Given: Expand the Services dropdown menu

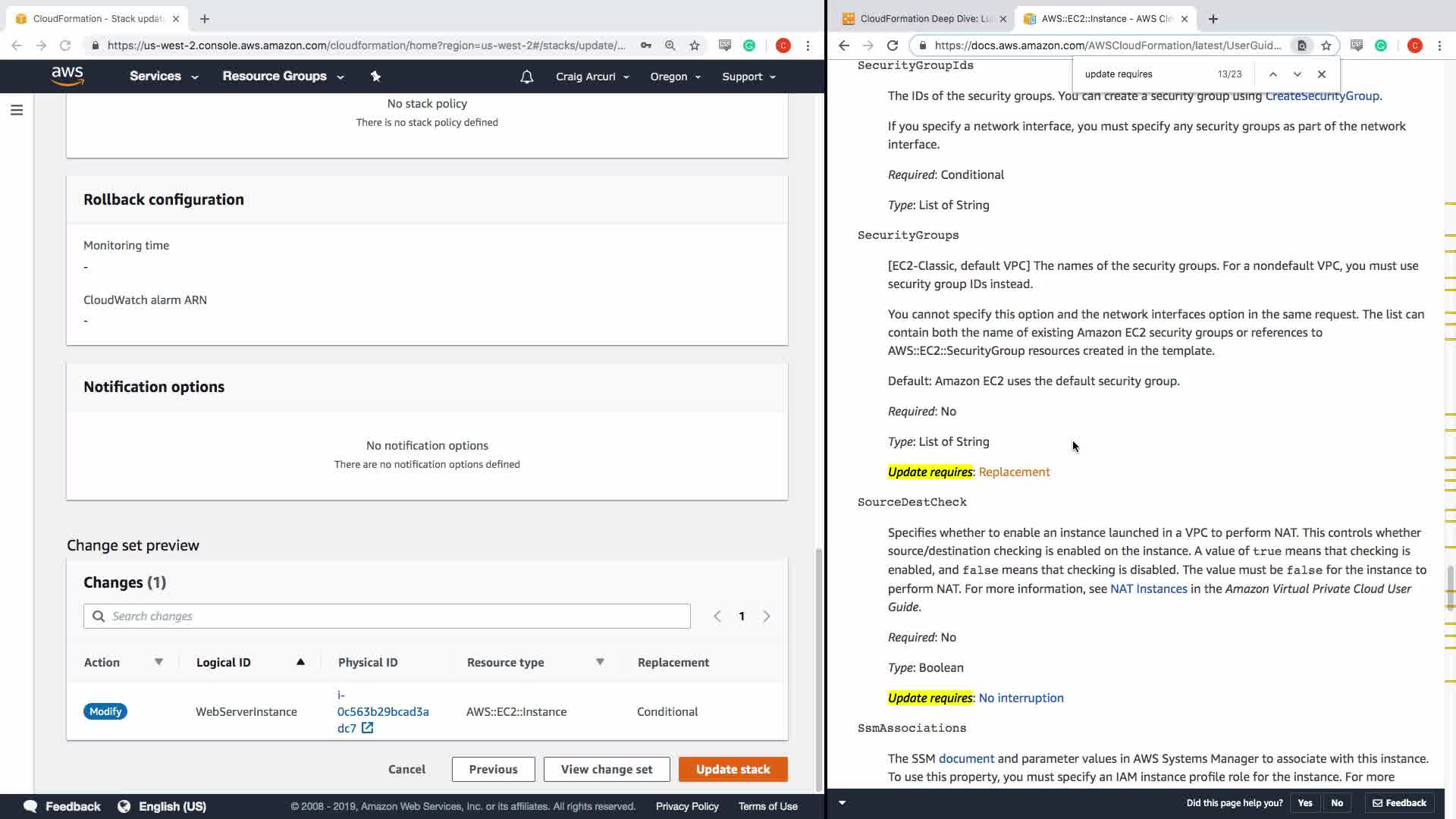Looking at the screenshot, I should click(x=163, y=77).
